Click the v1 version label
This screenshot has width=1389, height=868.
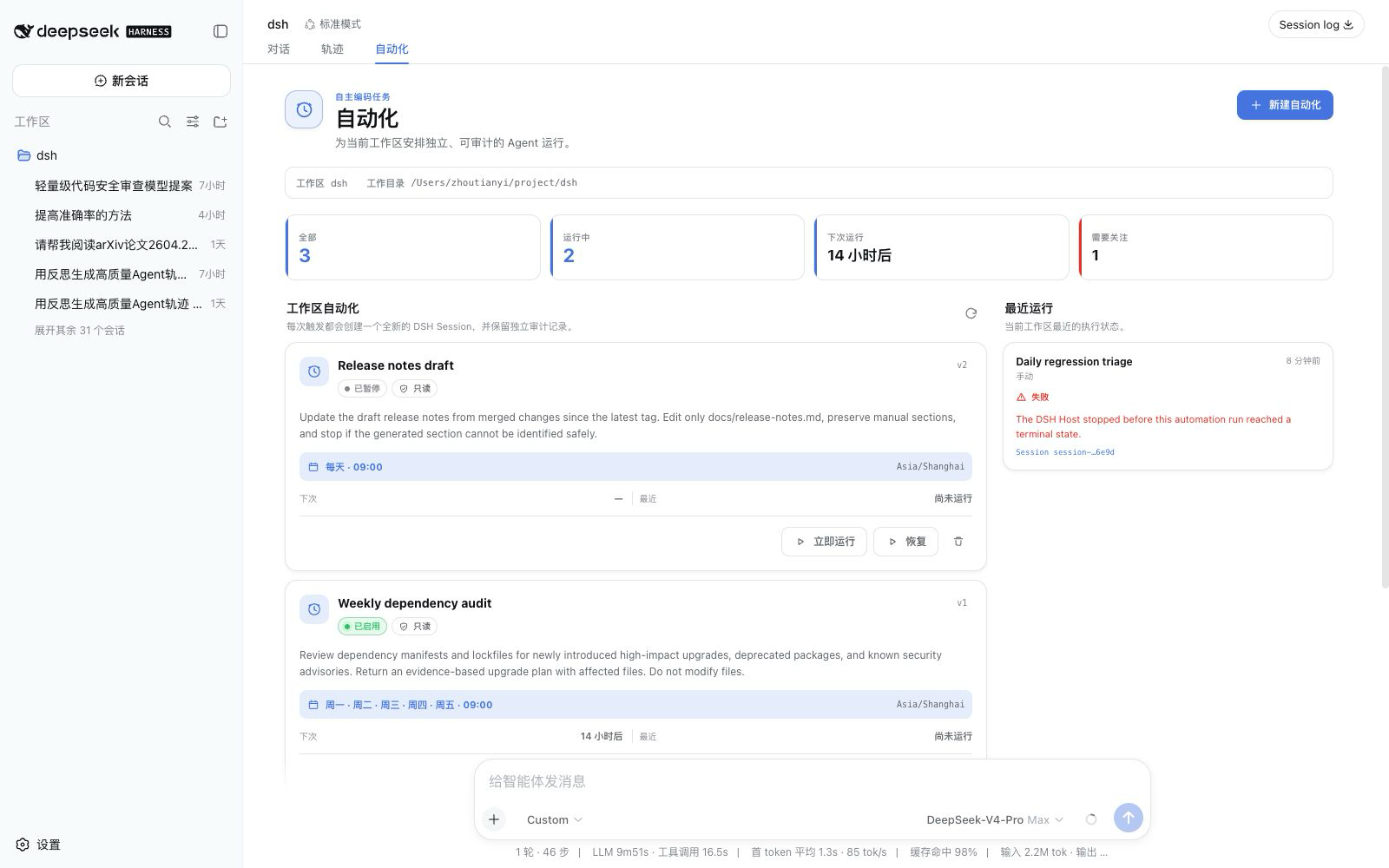pos(962,603)
